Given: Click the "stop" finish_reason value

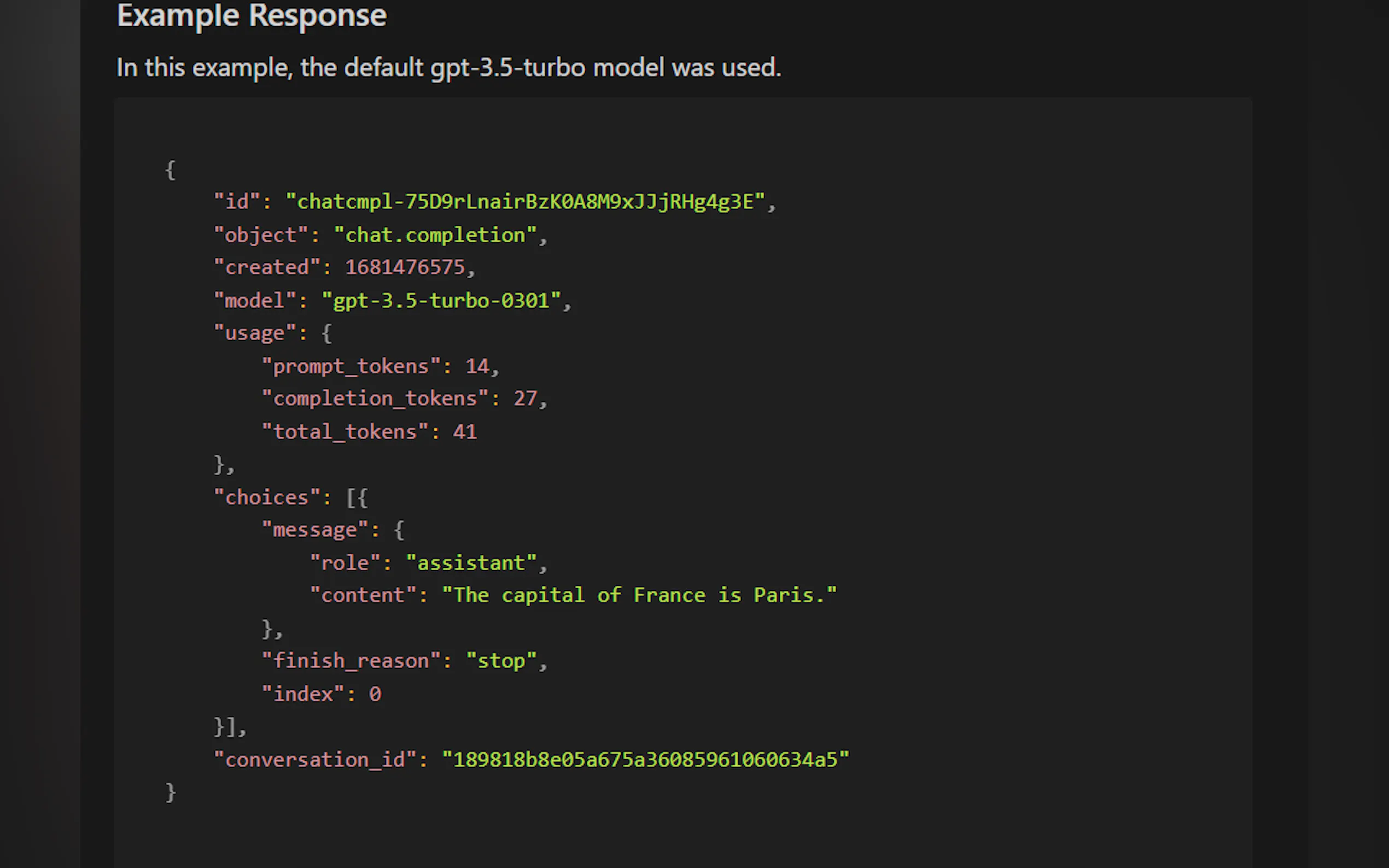Looking at the screenshot, I should tap(501, 661).
